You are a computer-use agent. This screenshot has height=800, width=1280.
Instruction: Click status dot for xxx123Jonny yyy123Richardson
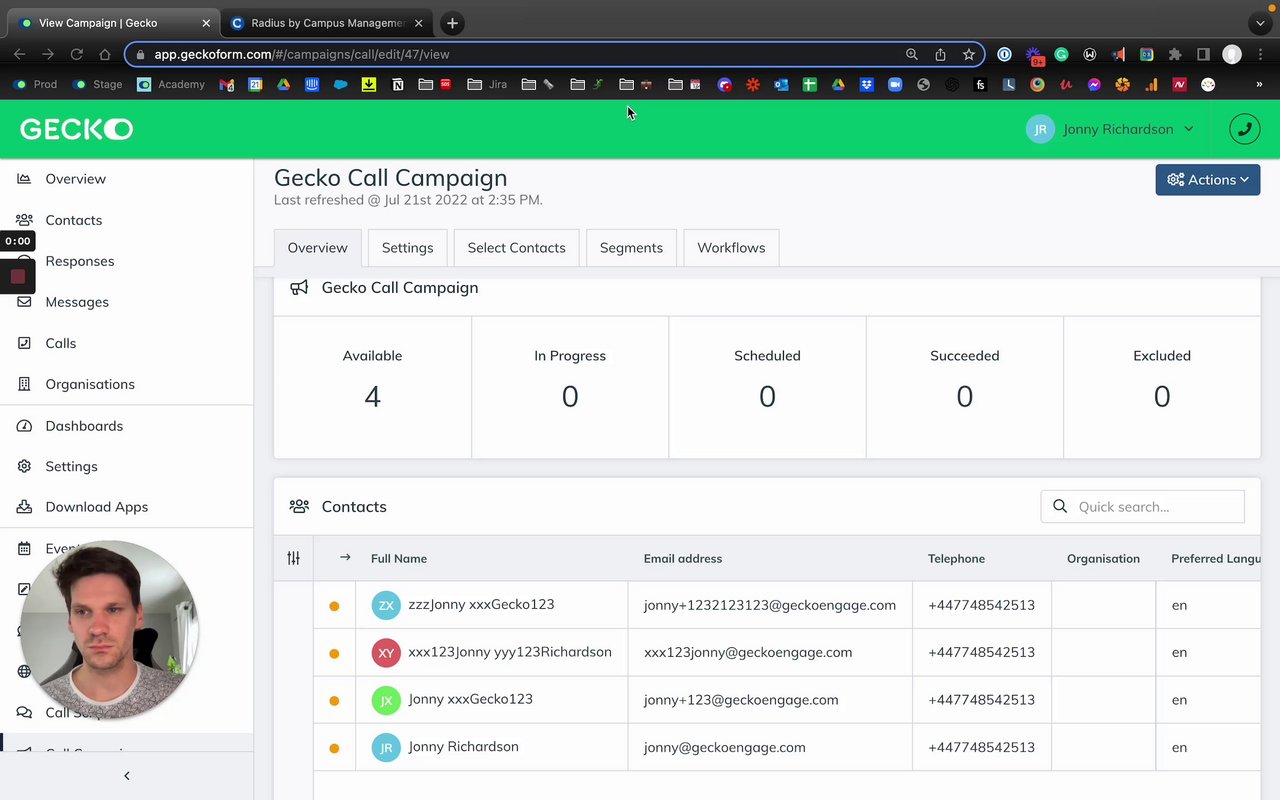pos(334,653)
